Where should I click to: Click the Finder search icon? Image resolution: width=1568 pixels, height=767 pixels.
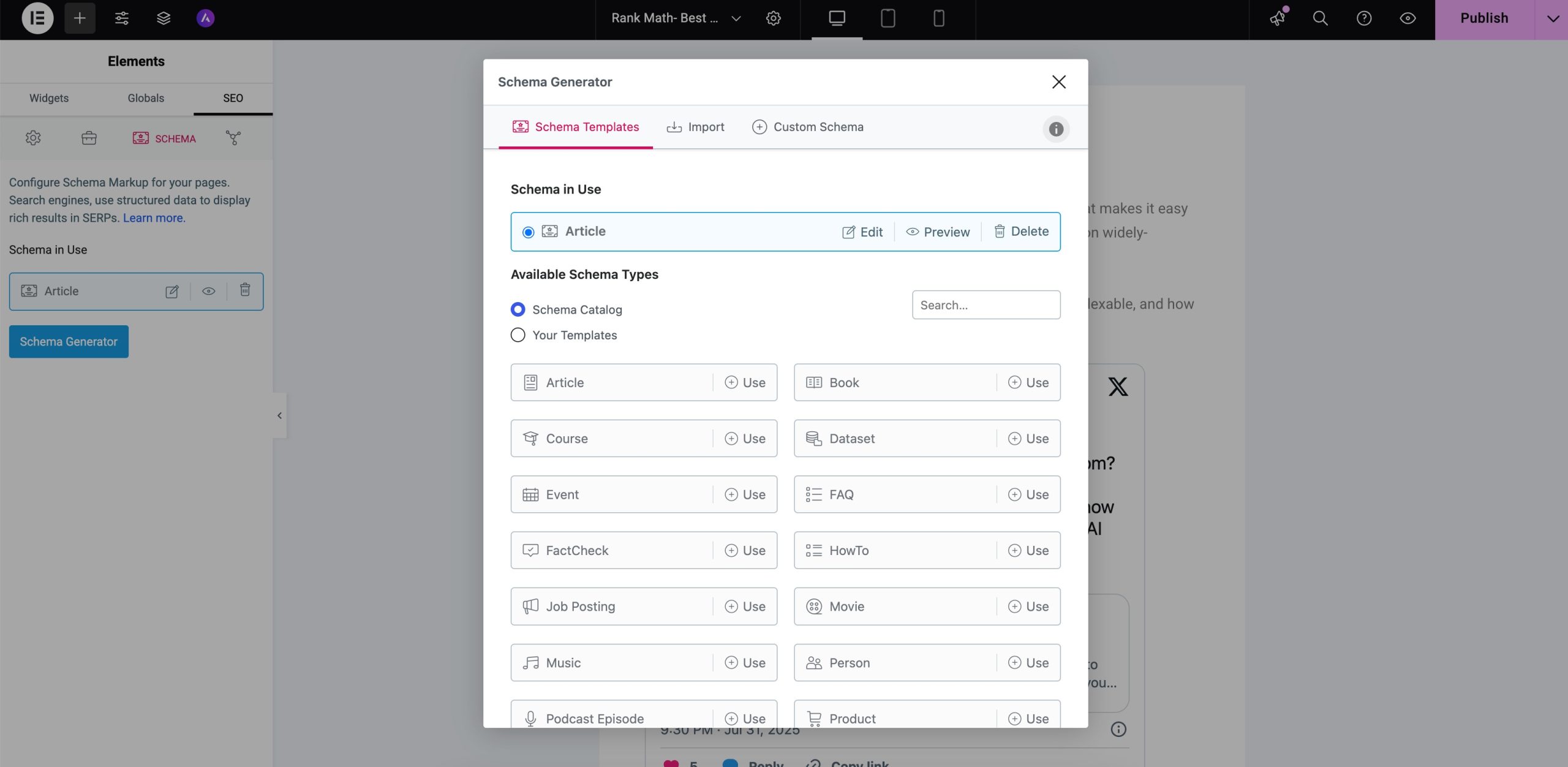click(1321, 18)
